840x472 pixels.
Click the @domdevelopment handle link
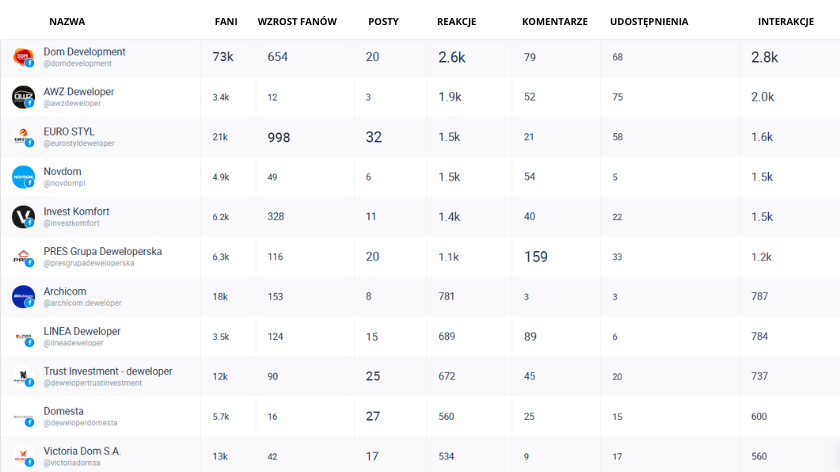click(78, 64)
